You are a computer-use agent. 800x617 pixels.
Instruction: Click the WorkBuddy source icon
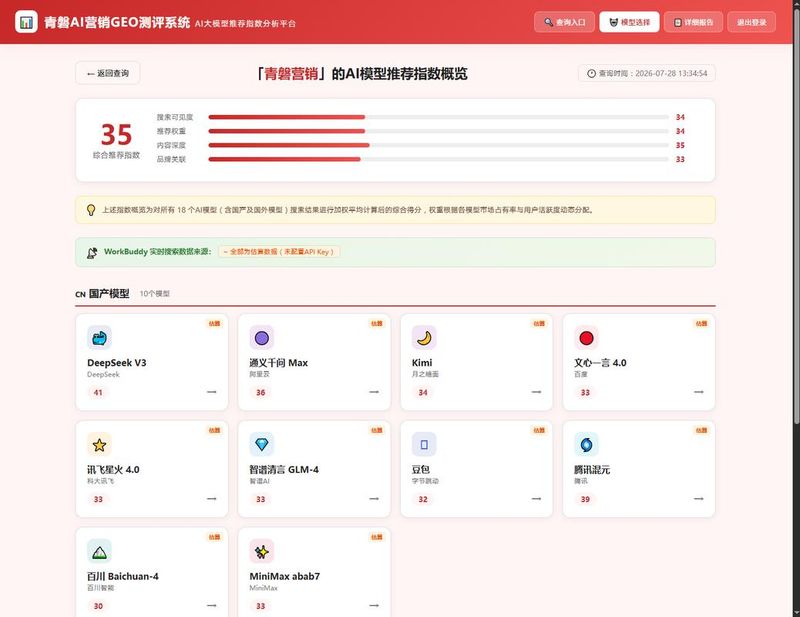point(92,253)
